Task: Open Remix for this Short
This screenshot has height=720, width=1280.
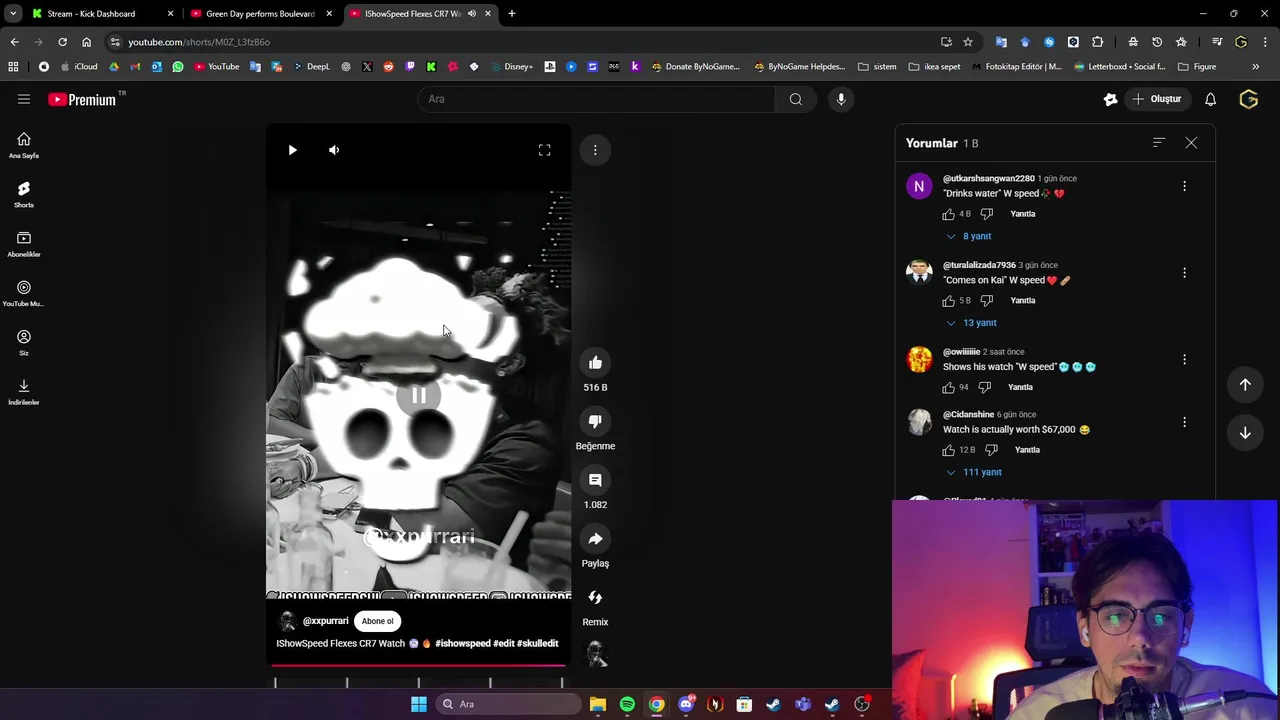Action: (595, 598)
